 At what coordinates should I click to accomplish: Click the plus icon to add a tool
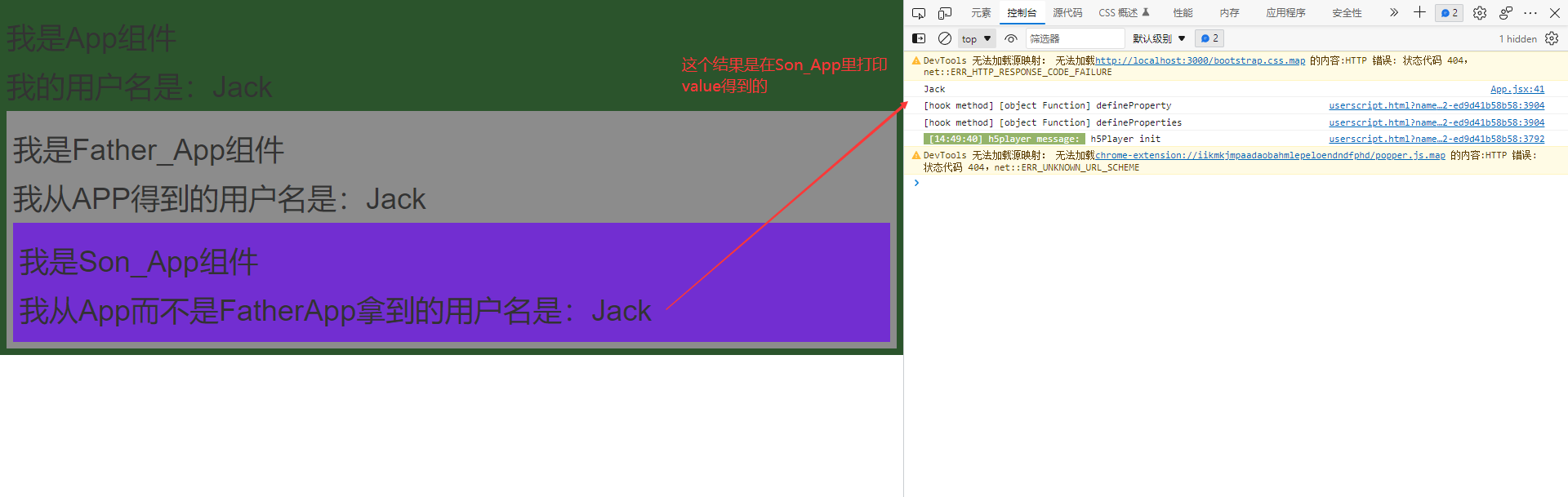click(x=1419, y=12)
